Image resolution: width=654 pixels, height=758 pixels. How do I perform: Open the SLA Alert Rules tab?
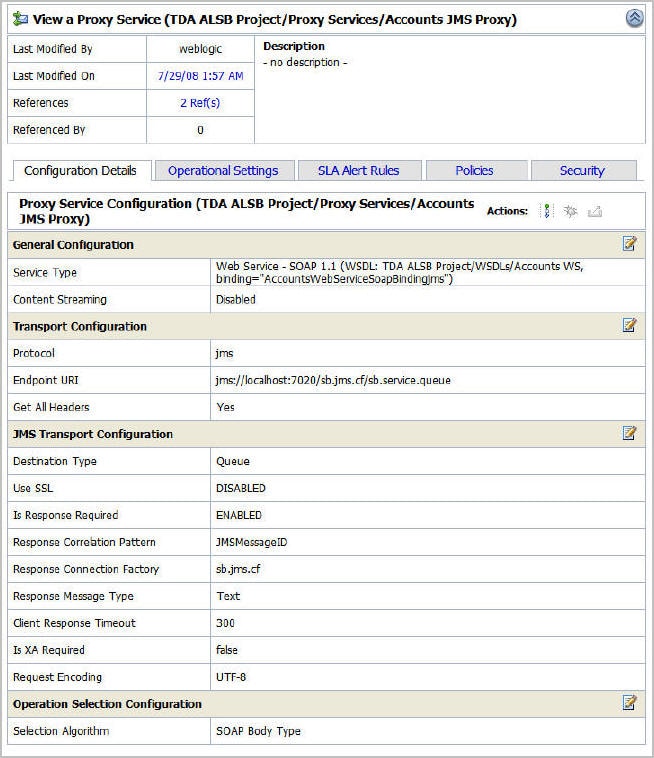359,171
